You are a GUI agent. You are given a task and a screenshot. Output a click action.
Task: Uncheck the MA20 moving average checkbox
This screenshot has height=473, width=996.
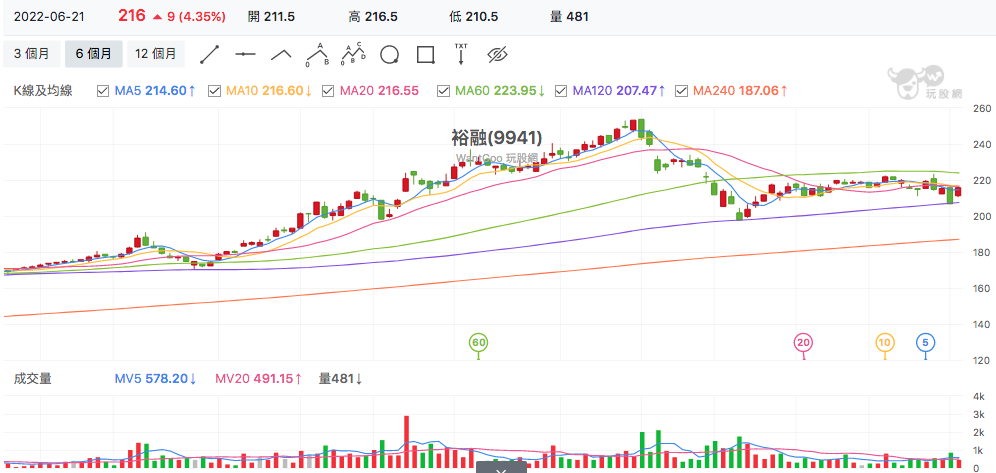[328, 91]
